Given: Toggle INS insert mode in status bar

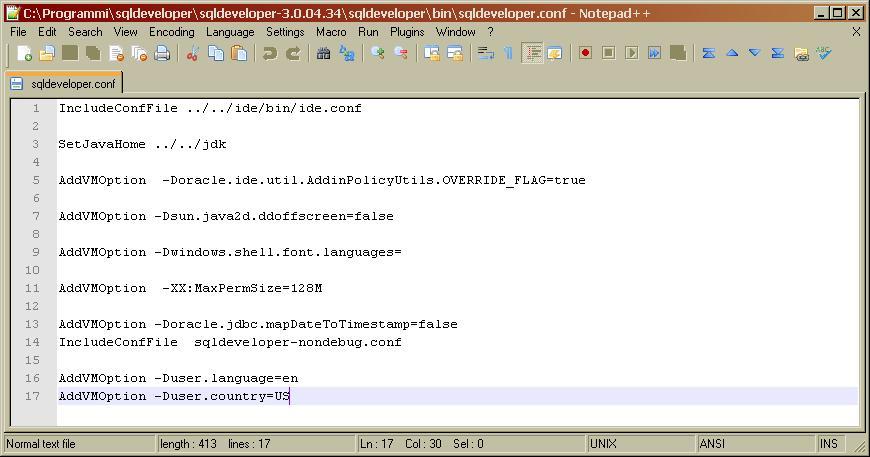Looking at the screenshot, I should (x=832, y=444).
